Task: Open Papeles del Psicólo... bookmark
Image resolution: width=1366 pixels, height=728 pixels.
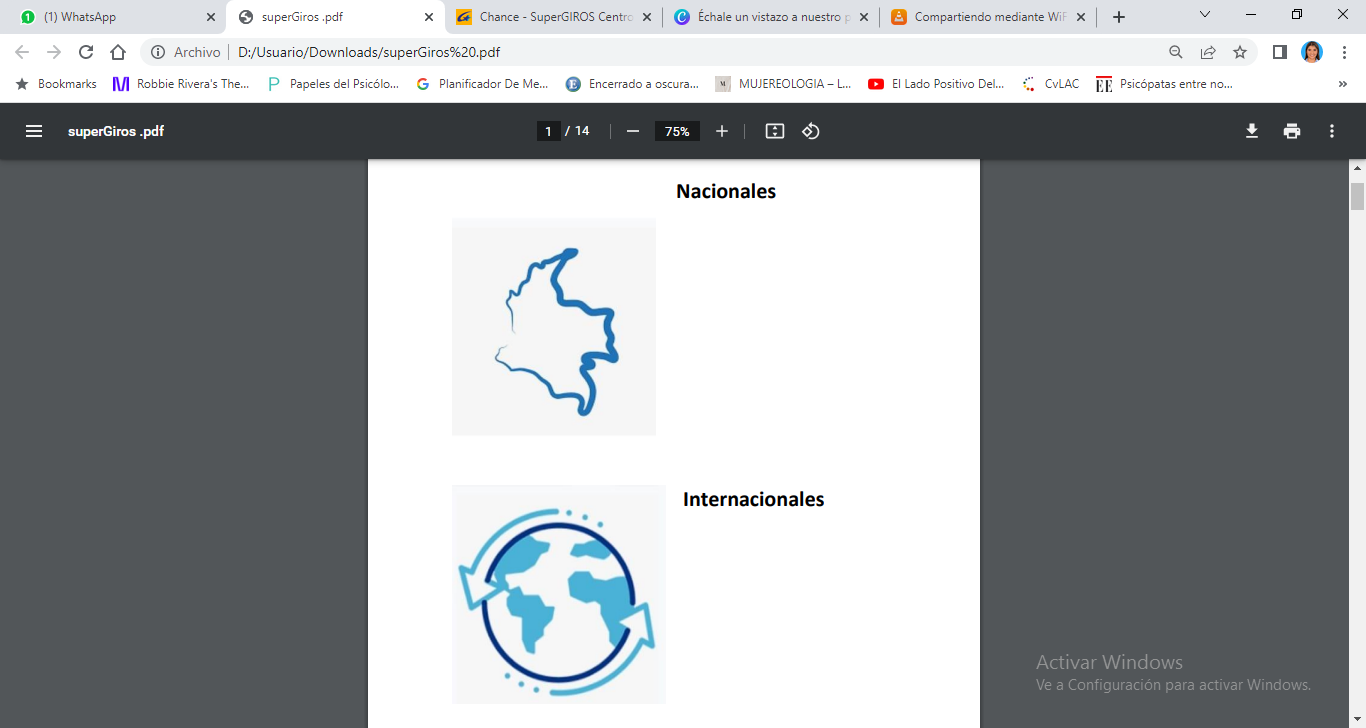Action: point(333,84)
